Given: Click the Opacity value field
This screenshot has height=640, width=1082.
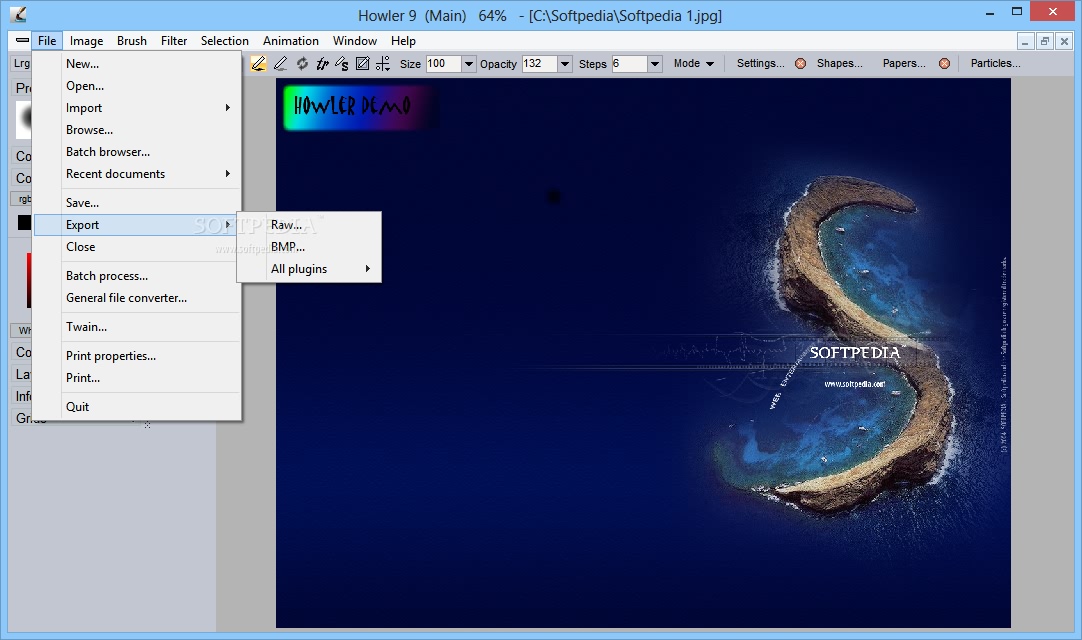Looking at the screenshot, I should 540,64.
